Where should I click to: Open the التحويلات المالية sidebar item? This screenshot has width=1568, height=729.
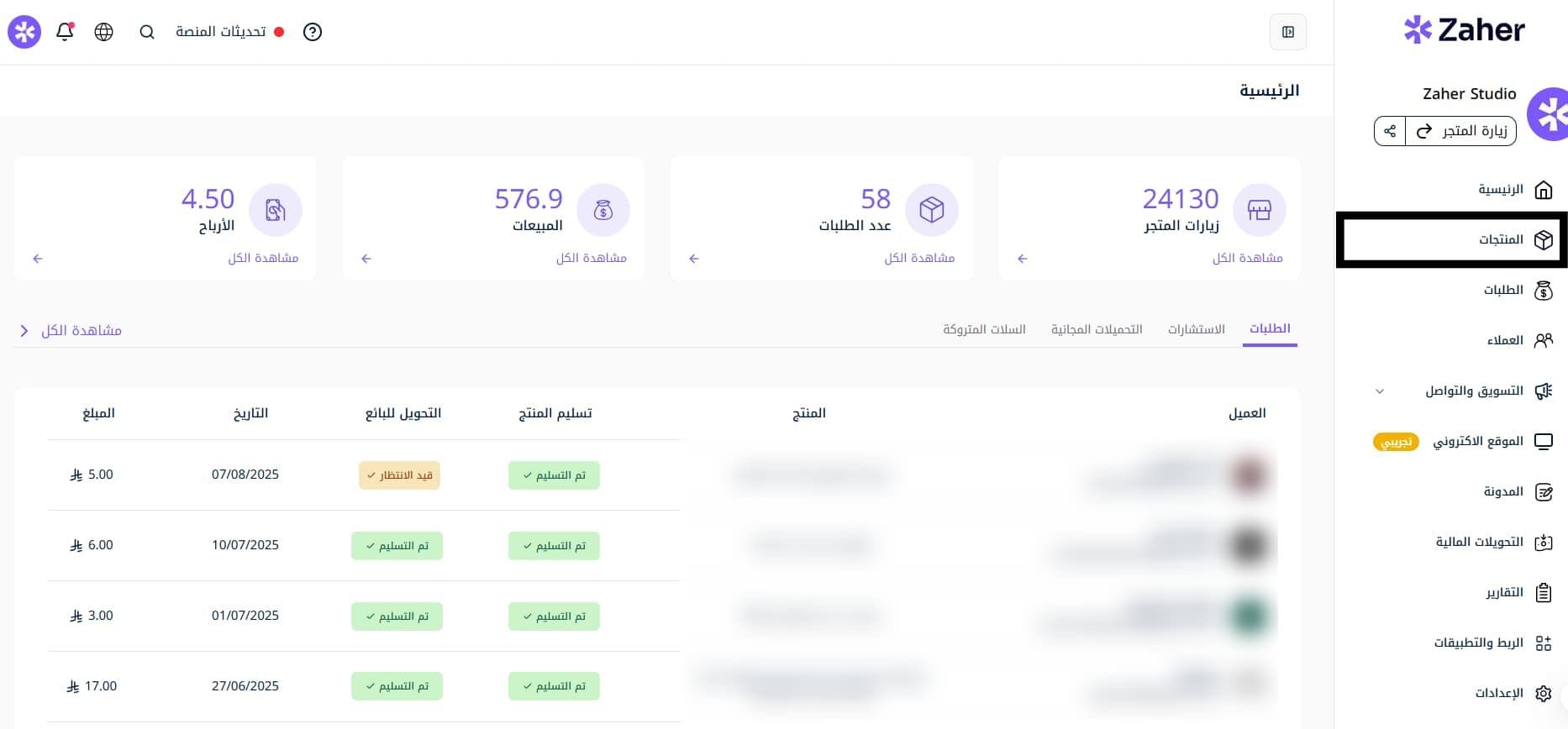pos(1479,542)
